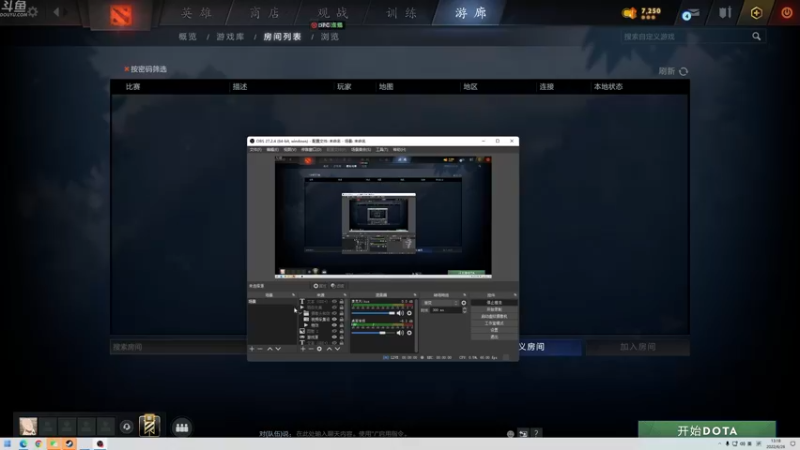800x450 pixels.
Task: Open the gold shards balance showing 7,250
Action: pyautogui.click(x=642, y=13)
